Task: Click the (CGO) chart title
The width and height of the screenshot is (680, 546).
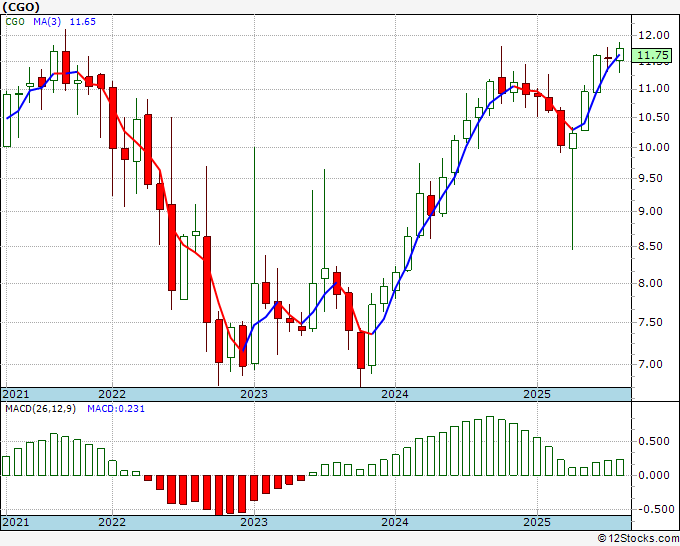Action: 21,7
